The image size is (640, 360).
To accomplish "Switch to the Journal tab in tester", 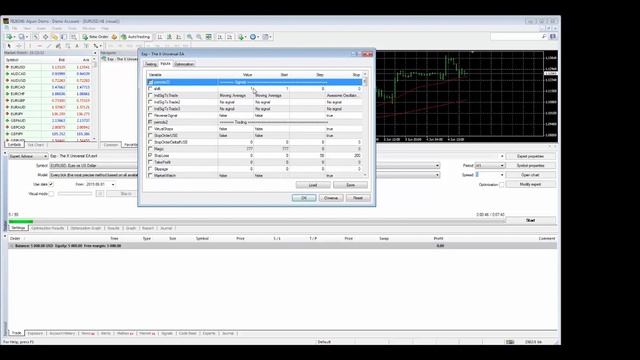I will click(166, 228).
